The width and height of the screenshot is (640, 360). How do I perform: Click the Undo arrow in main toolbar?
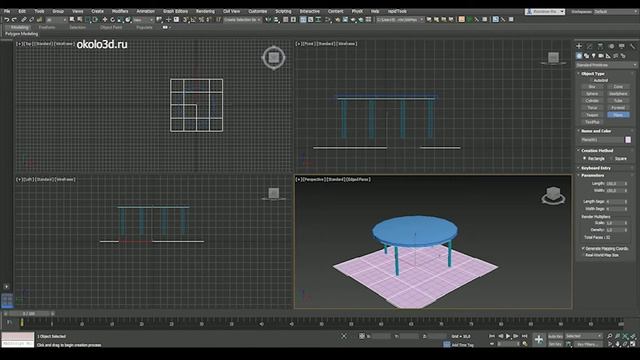[x=7, y=20]
